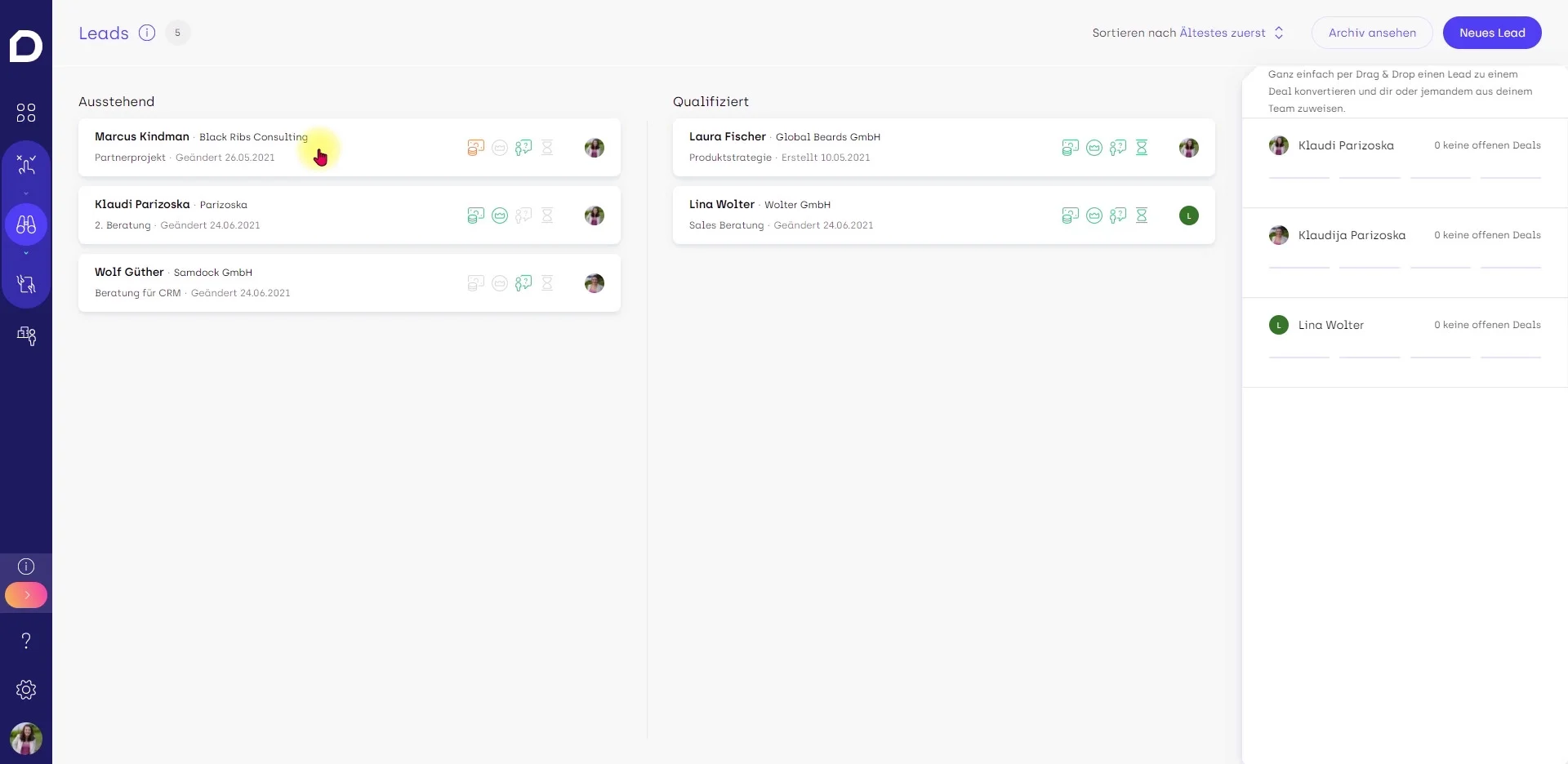Click timing hourglass on Lina Wolter lead
Screen dimensions: 1568x764
coord(1142,215)
